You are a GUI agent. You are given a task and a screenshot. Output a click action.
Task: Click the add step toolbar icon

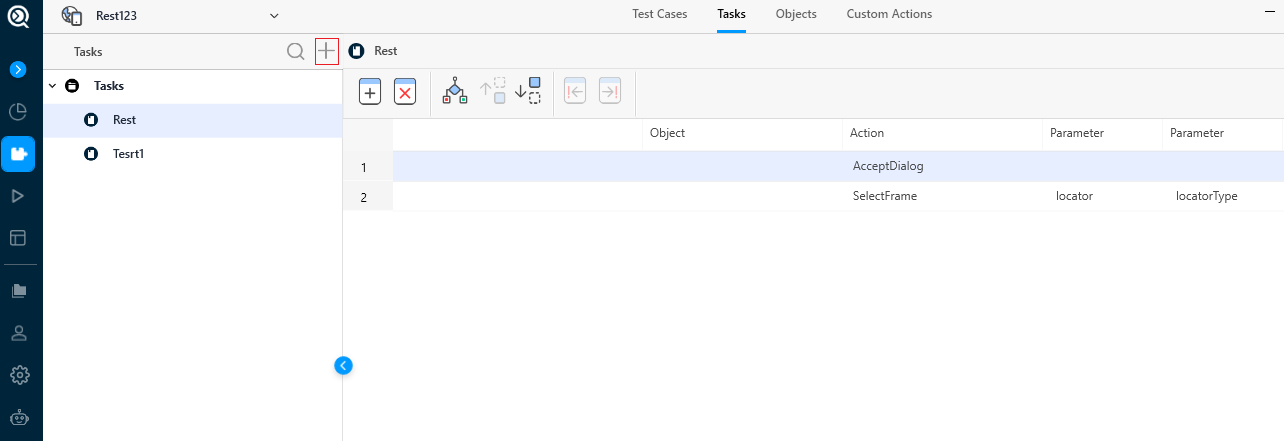[369, 92]
